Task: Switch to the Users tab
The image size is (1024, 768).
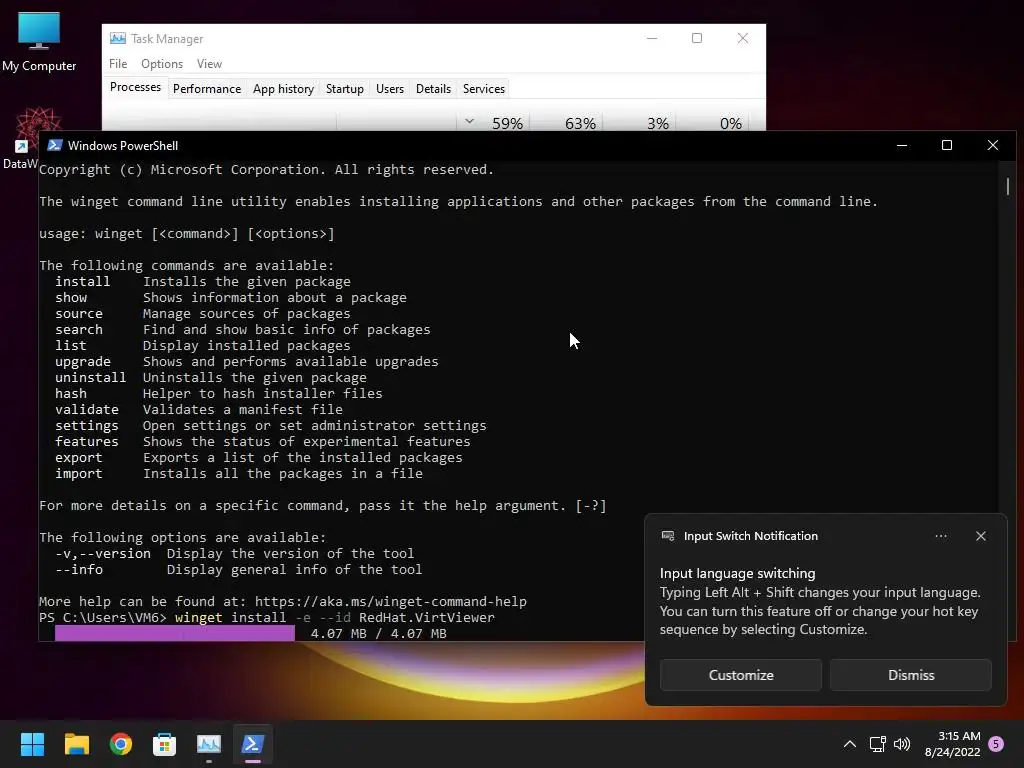Action: [x=390, y=89]
